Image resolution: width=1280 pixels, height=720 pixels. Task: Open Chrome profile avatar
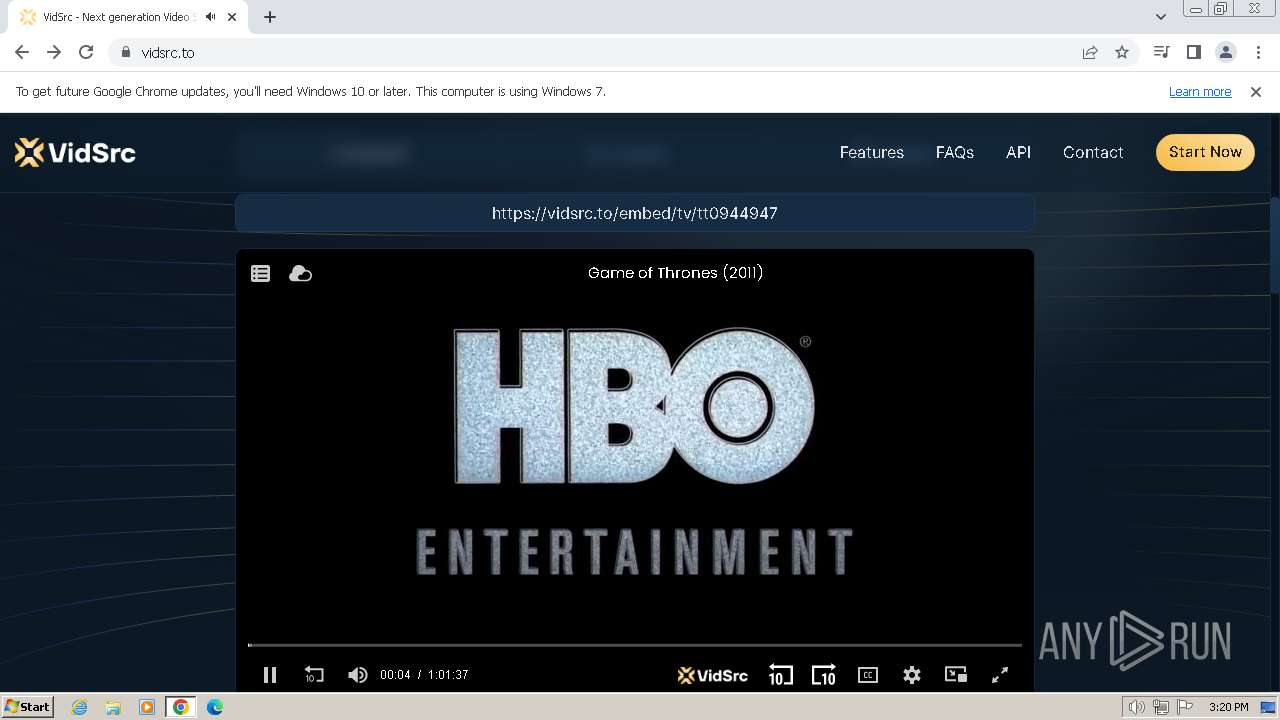1225,52
